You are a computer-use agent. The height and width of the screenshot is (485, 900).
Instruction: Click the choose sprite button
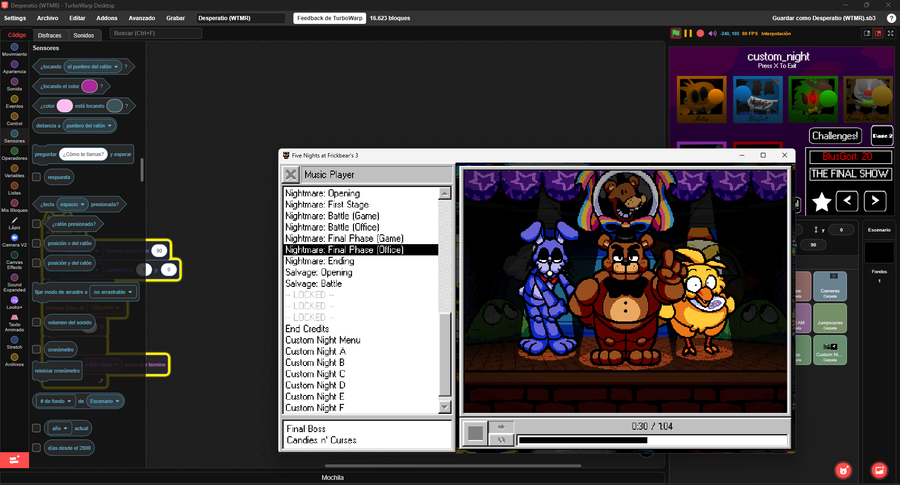point(843,470)
